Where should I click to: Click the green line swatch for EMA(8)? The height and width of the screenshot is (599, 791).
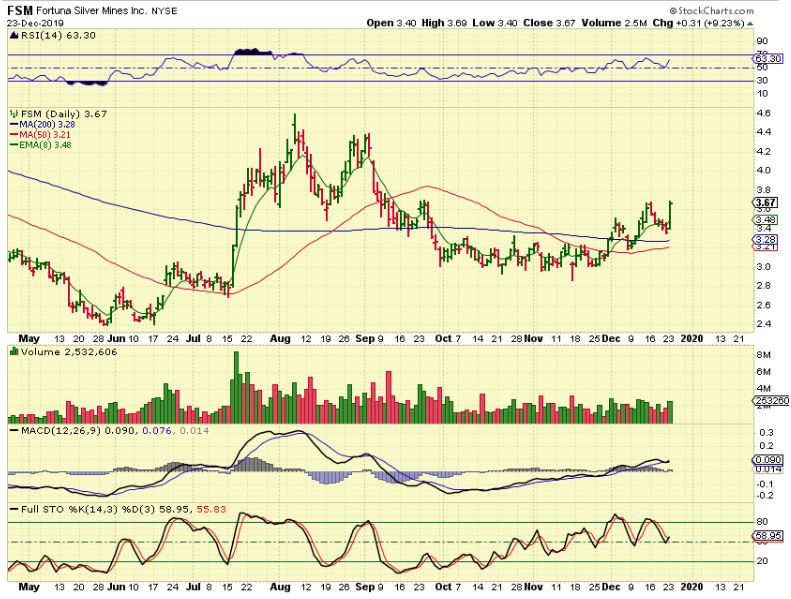[14, 145]
